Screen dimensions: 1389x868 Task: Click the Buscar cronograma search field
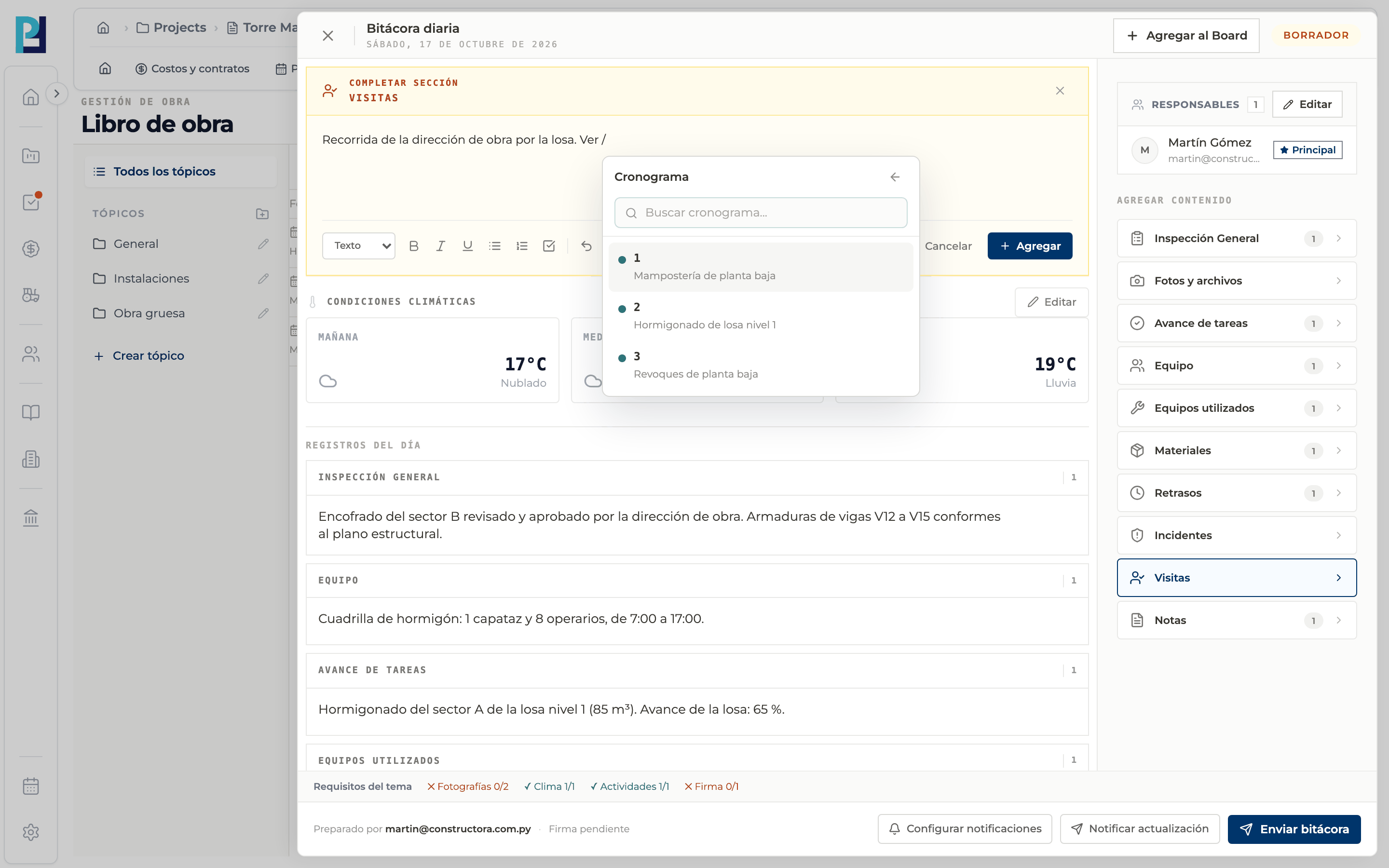point(761,213)
